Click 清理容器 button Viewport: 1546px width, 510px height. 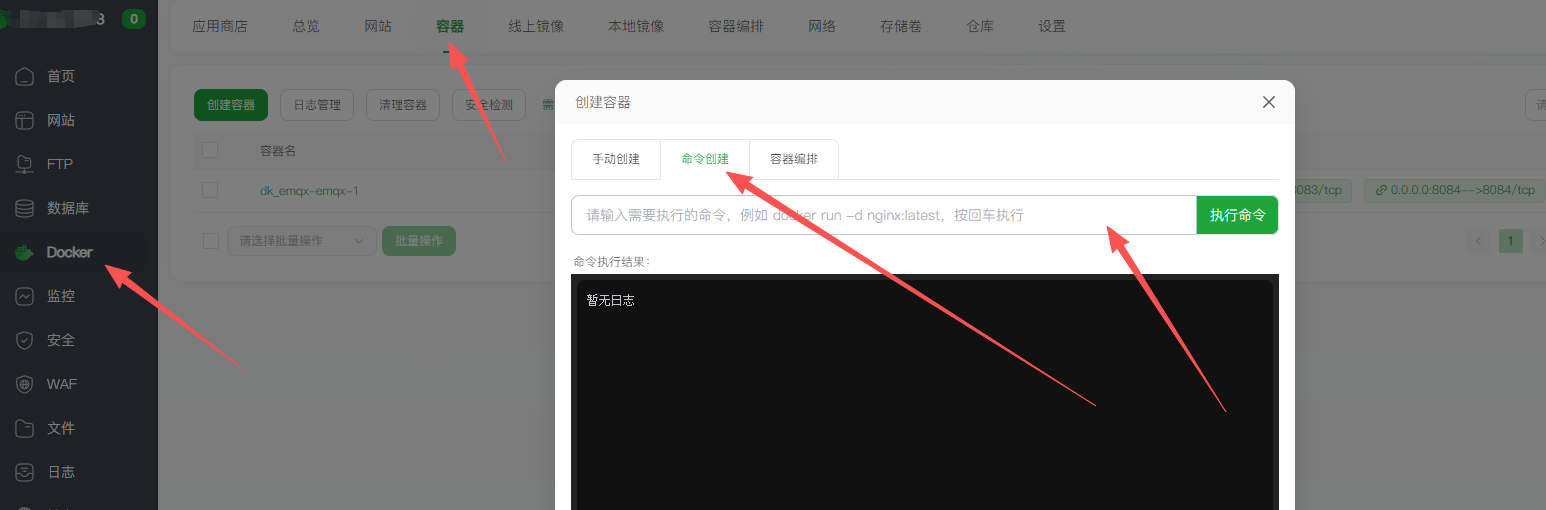click(x=403, y=105)
